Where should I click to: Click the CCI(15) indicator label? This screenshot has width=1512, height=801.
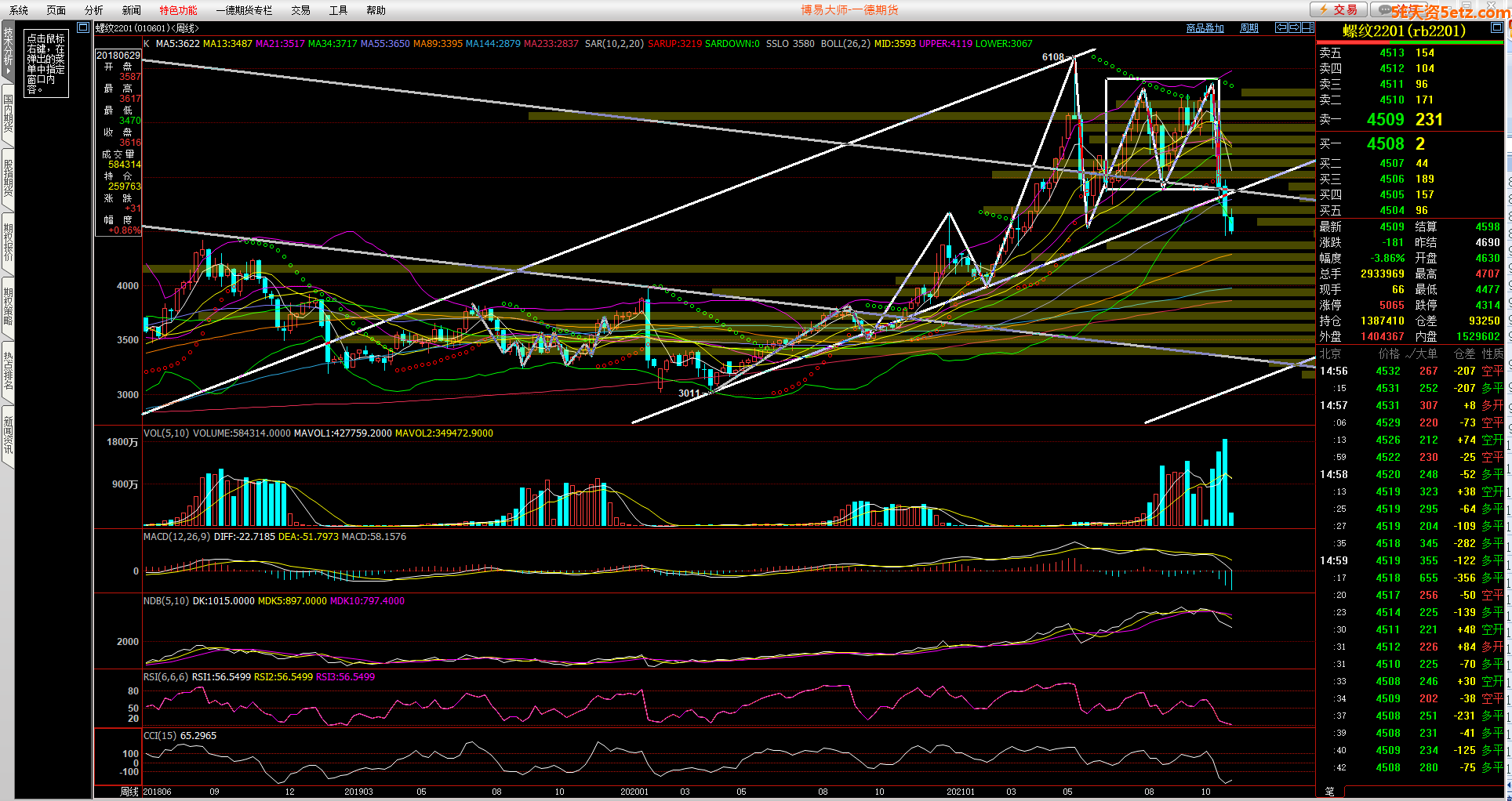point(160,736)
